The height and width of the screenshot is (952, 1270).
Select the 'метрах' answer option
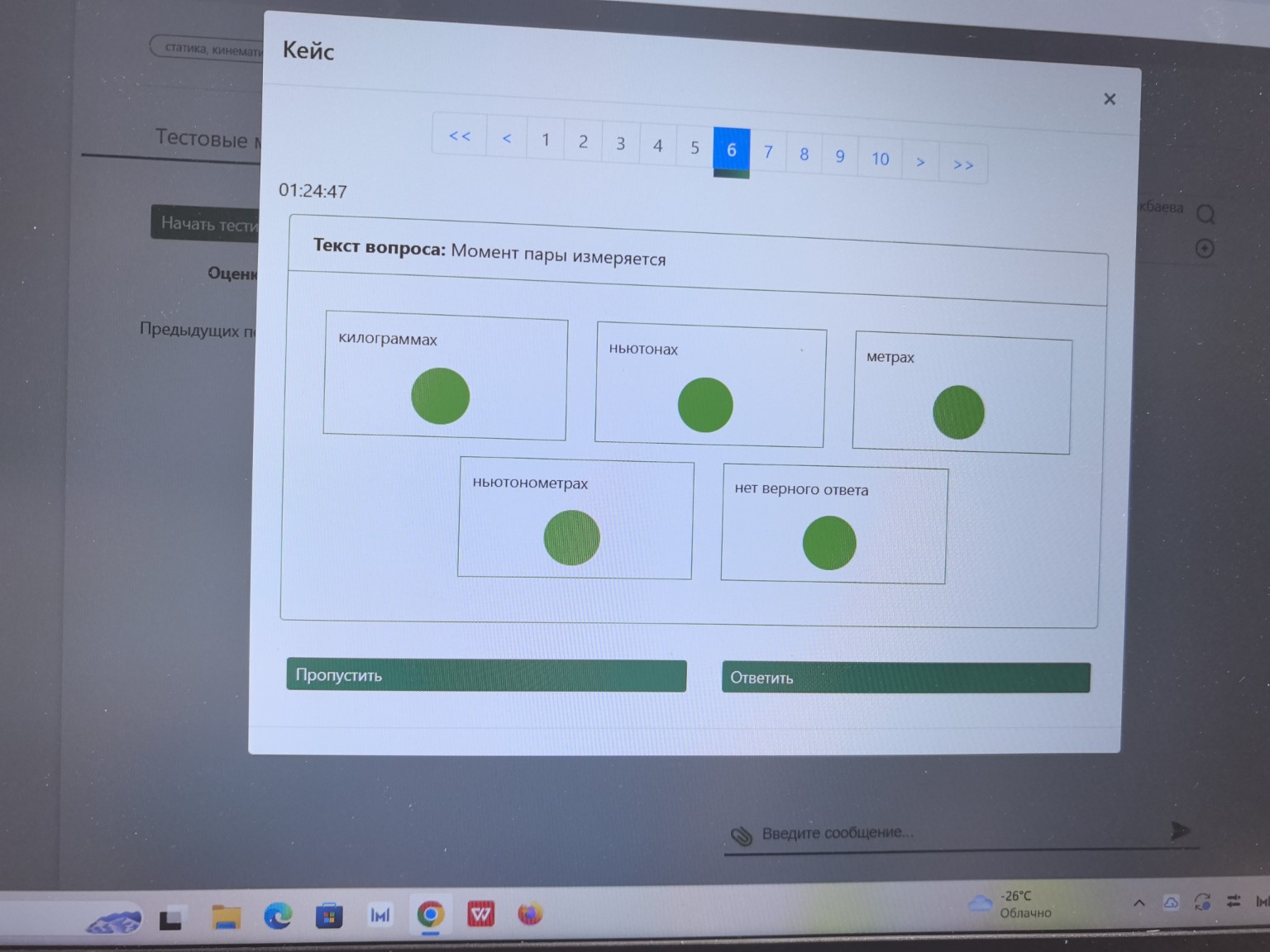coord(958,412)
